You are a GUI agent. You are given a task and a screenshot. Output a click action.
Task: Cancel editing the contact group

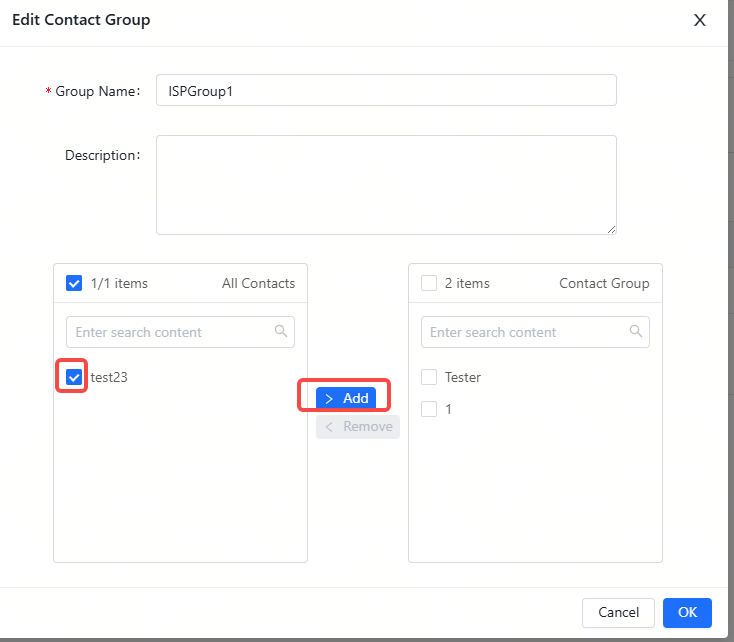click(x=618, y=612)
